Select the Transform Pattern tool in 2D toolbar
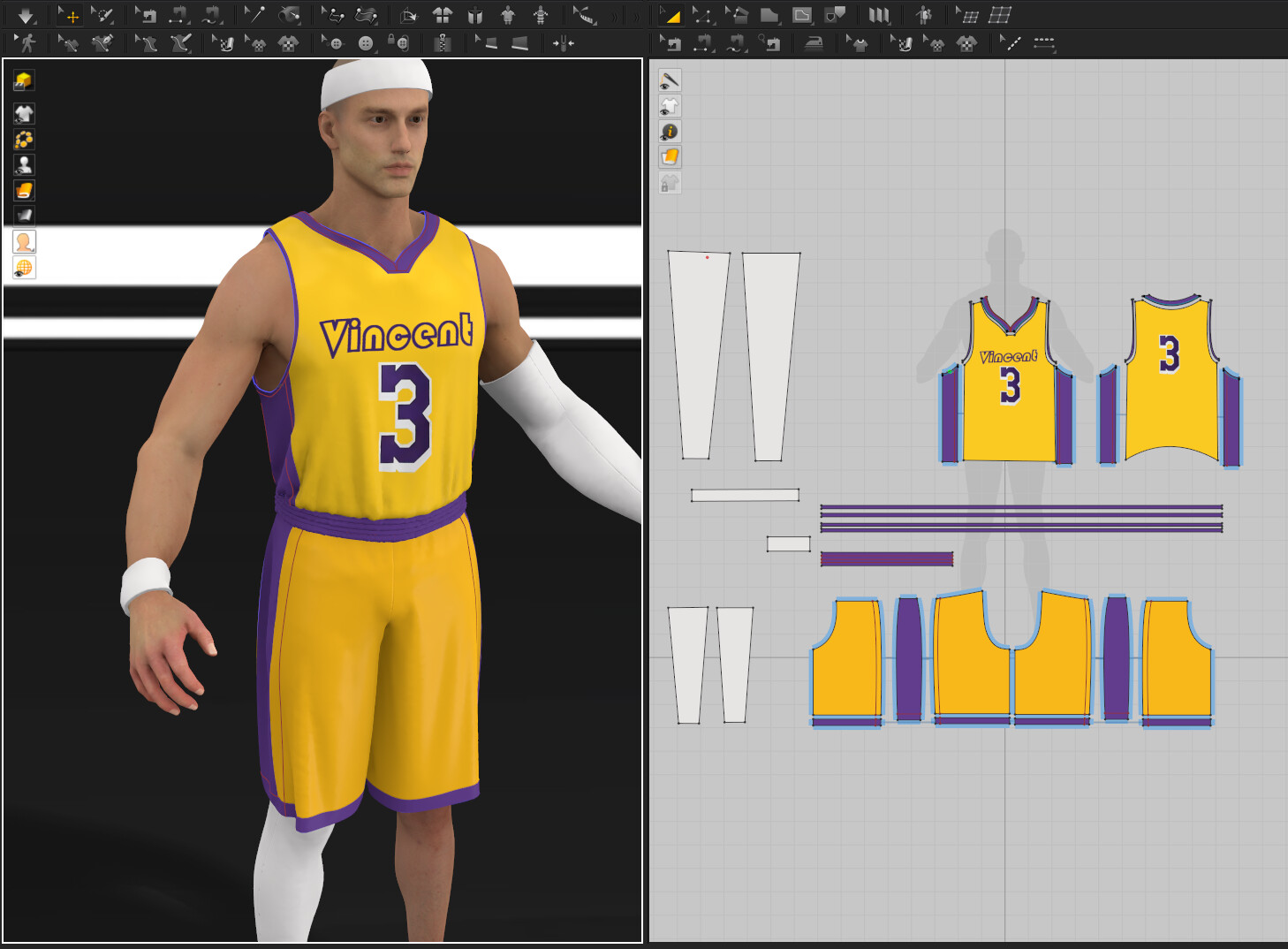1288x949 pixels. click(x=671, y=15)
